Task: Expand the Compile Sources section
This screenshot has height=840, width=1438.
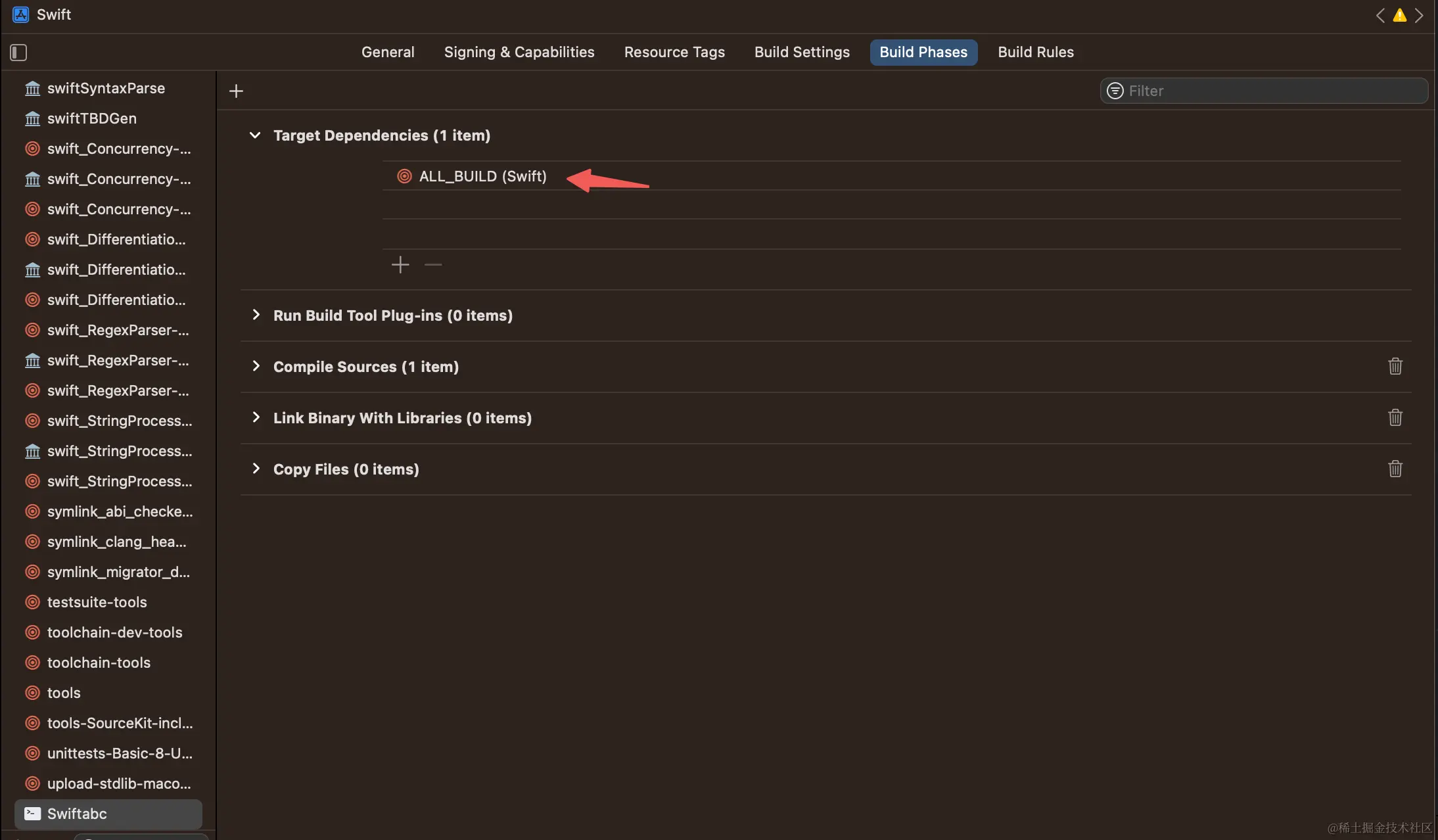Action: pyautogui.click(x=256, y=366)
